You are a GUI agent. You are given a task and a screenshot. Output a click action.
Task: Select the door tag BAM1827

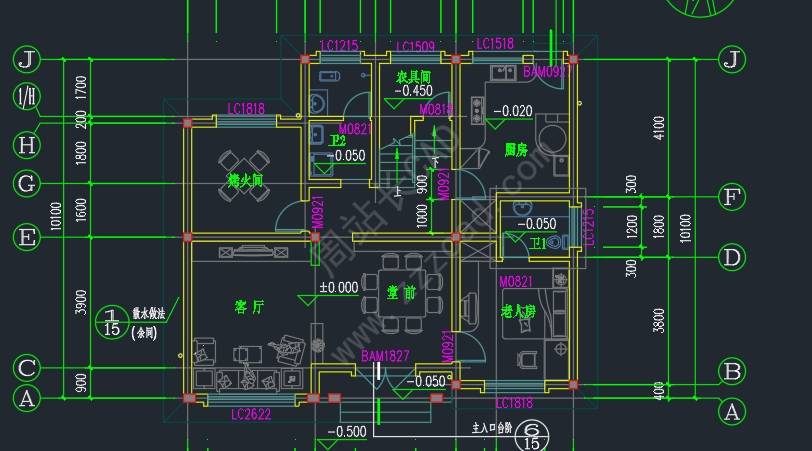coord(384,356)
